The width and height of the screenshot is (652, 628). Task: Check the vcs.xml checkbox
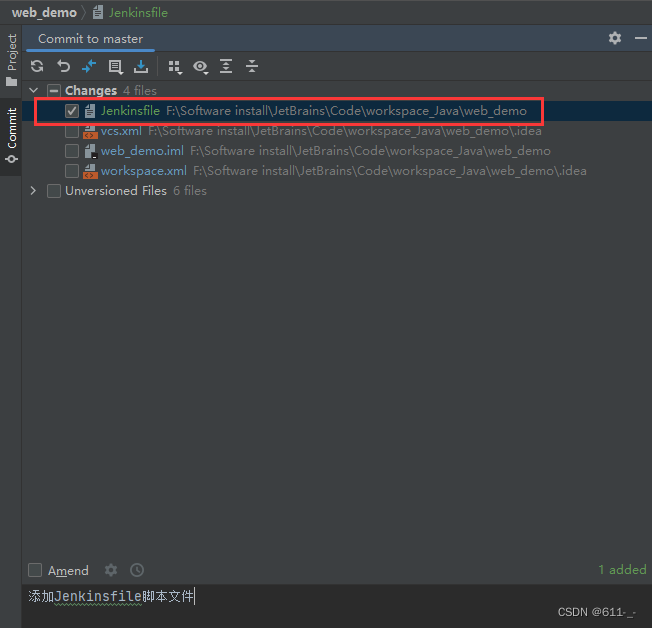72,131
